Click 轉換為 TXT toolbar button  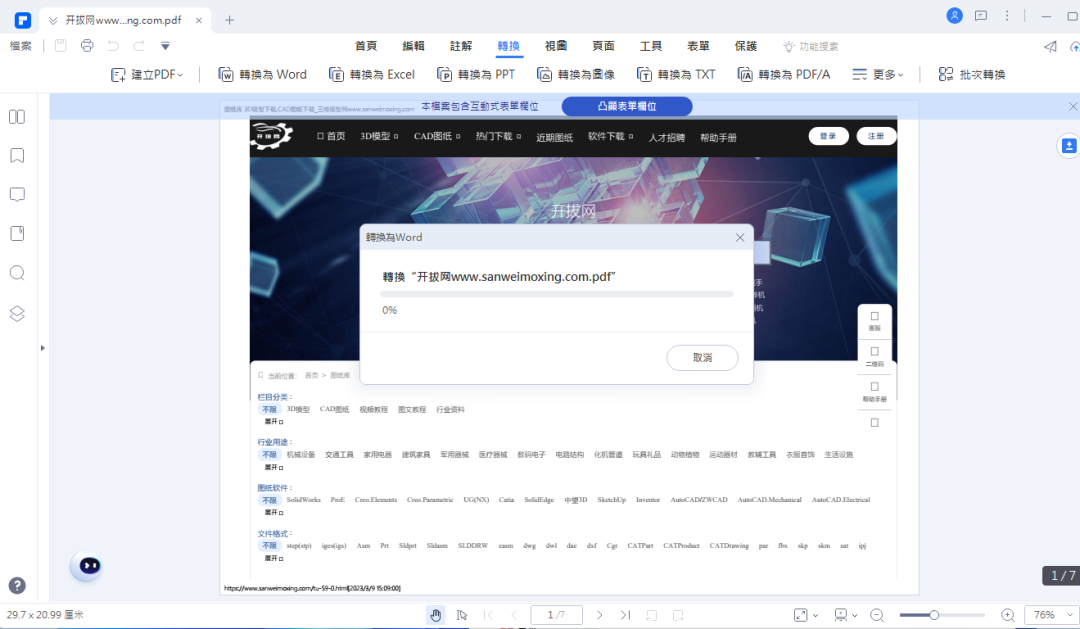click(676, 74)
